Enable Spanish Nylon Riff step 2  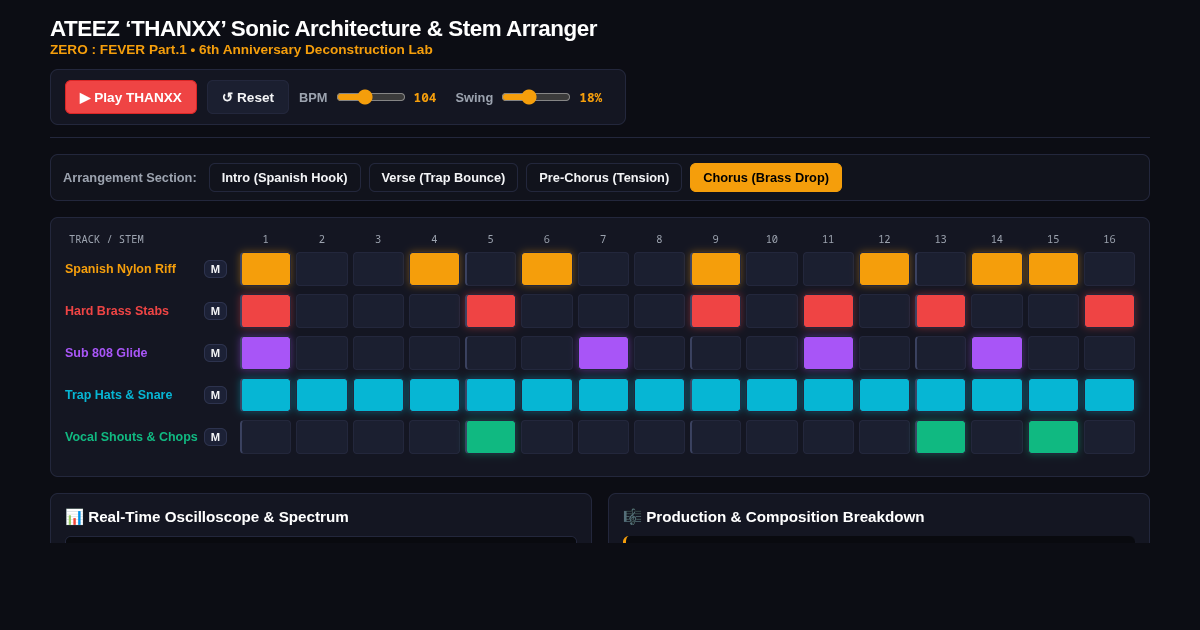click(x=322, y=269)
